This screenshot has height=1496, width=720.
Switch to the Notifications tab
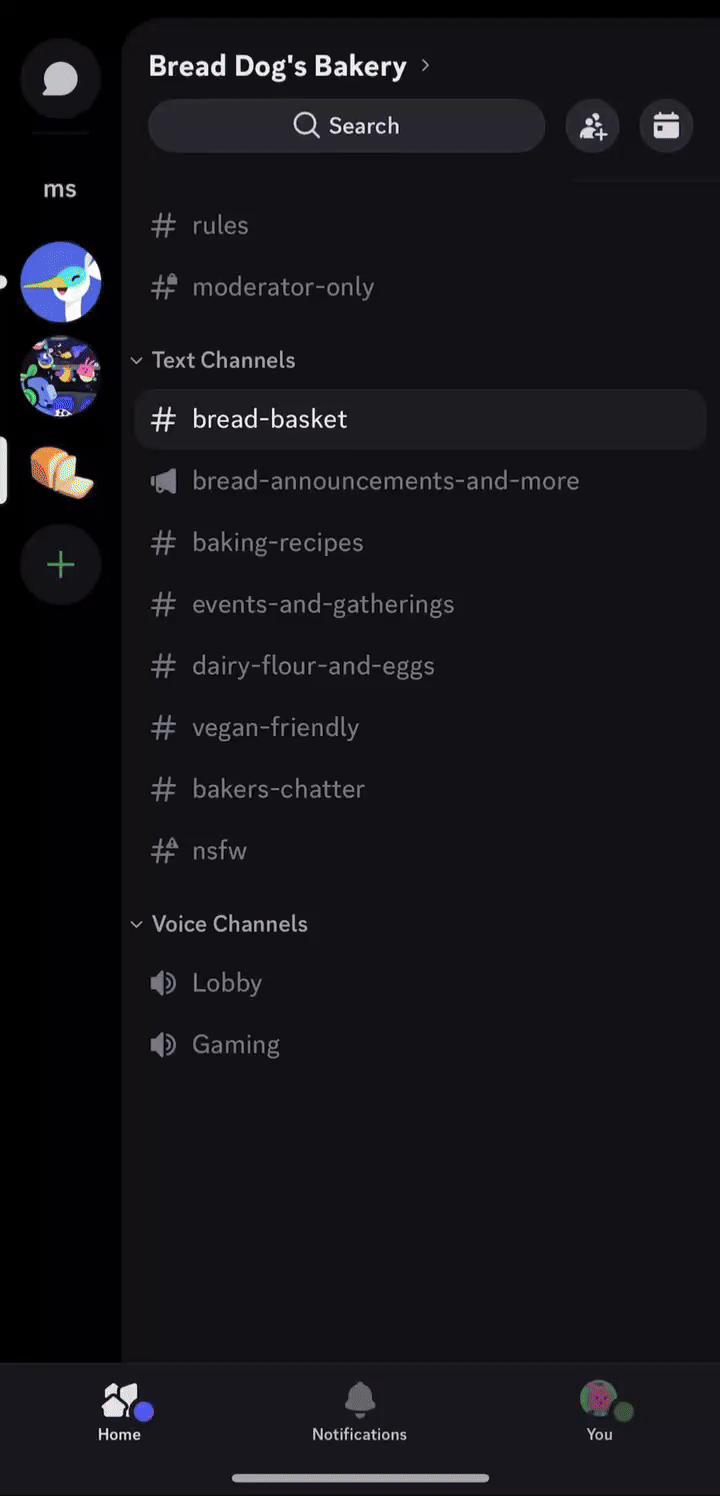click(359, 1410)
